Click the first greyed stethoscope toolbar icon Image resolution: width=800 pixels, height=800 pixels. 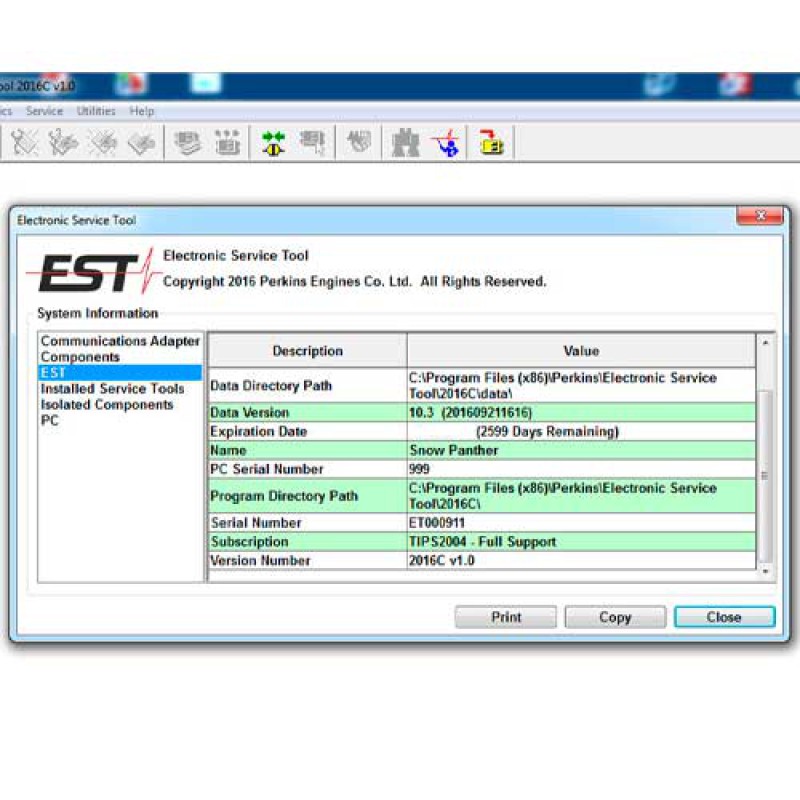pos(24,142)
